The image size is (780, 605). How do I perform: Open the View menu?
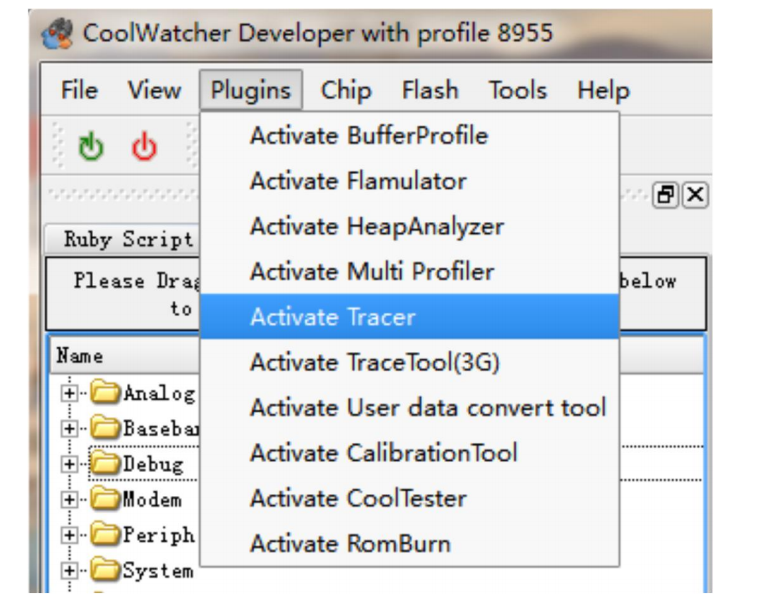[x=154, y=90]
